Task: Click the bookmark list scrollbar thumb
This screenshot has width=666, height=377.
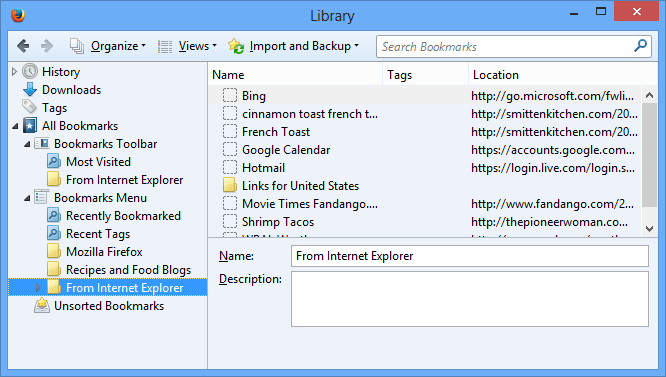Action: (x=649, y=155)
